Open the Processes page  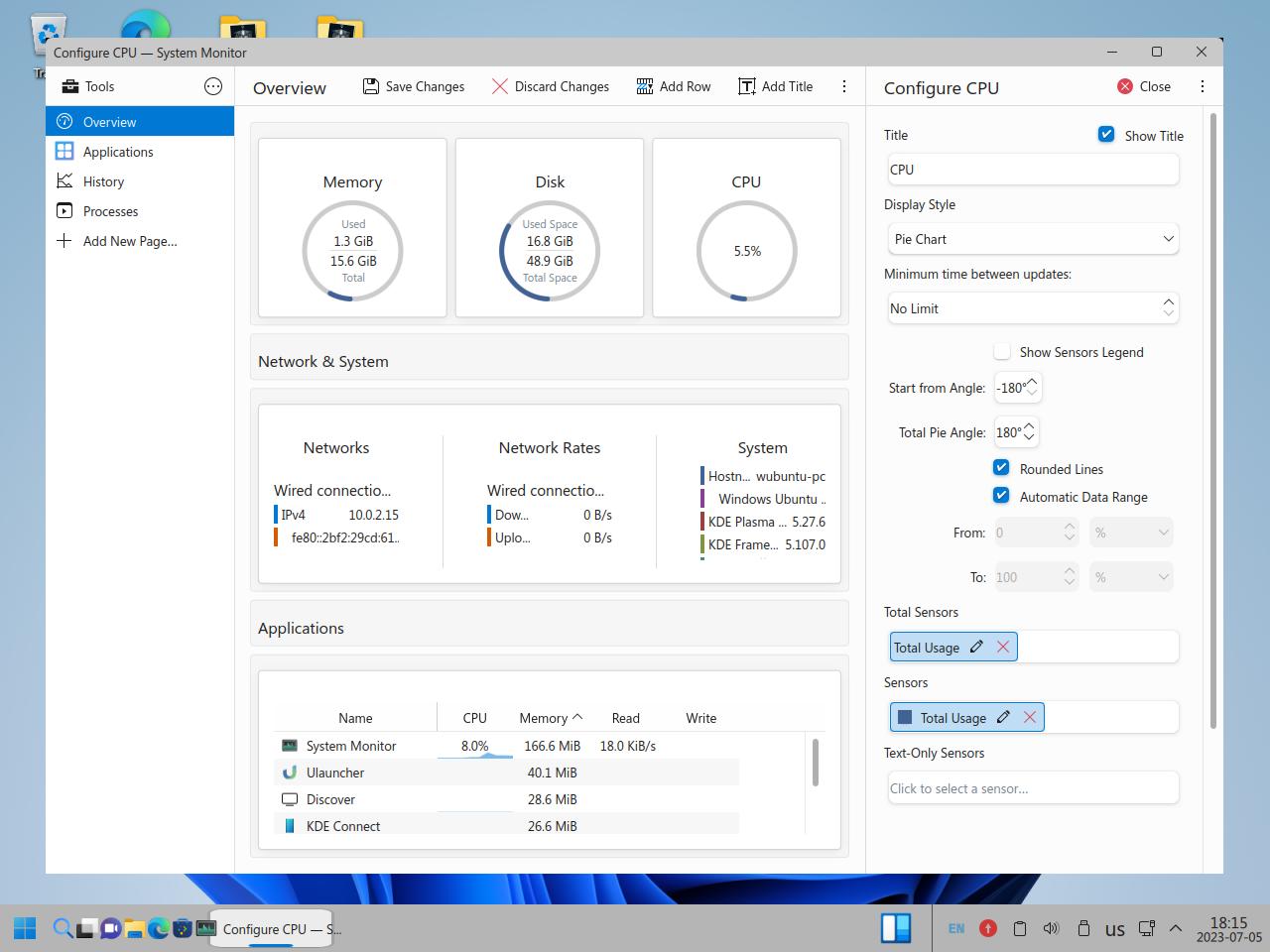pos(110,211)
